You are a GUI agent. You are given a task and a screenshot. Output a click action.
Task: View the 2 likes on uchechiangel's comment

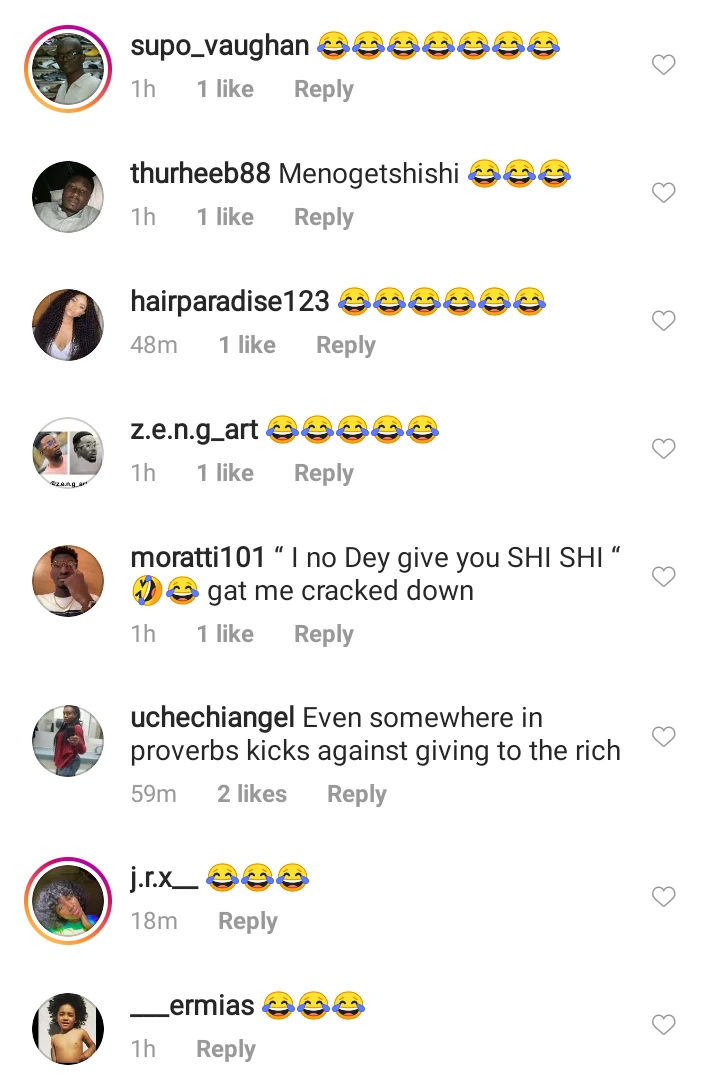pyautogui.click(x=252, y=794)
